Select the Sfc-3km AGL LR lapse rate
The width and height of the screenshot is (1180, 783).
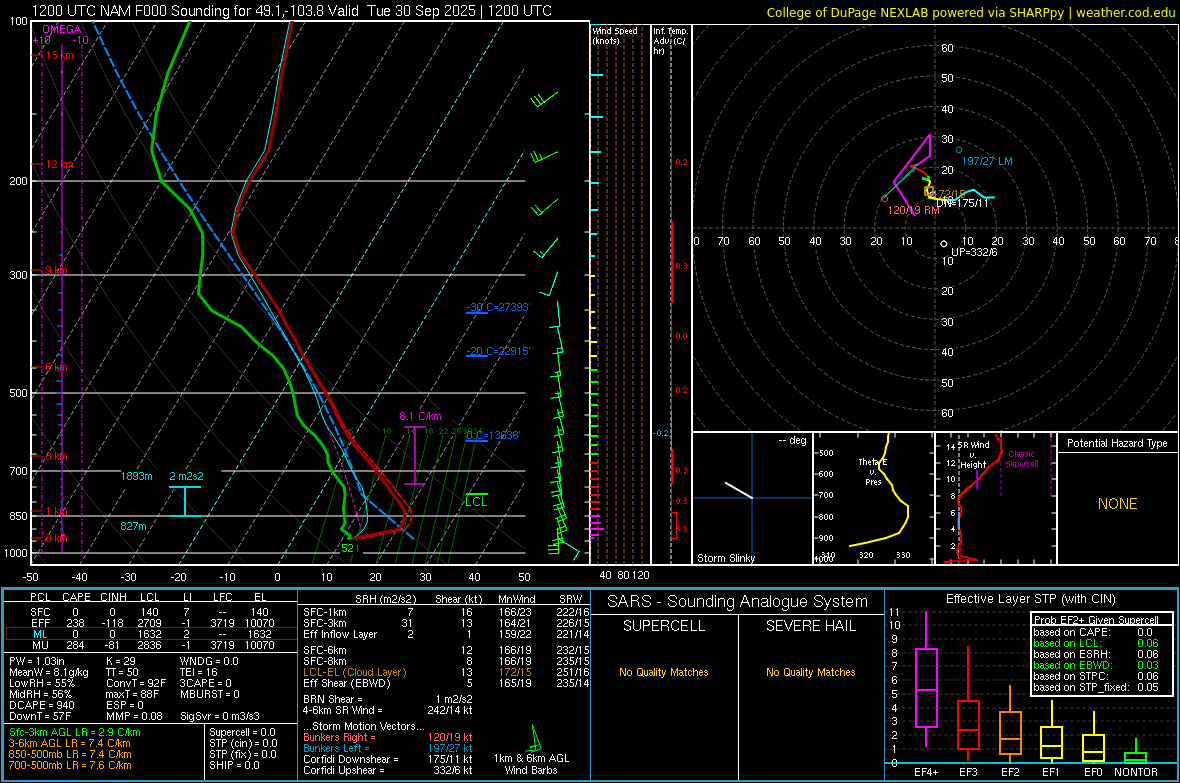click(75, 732)
